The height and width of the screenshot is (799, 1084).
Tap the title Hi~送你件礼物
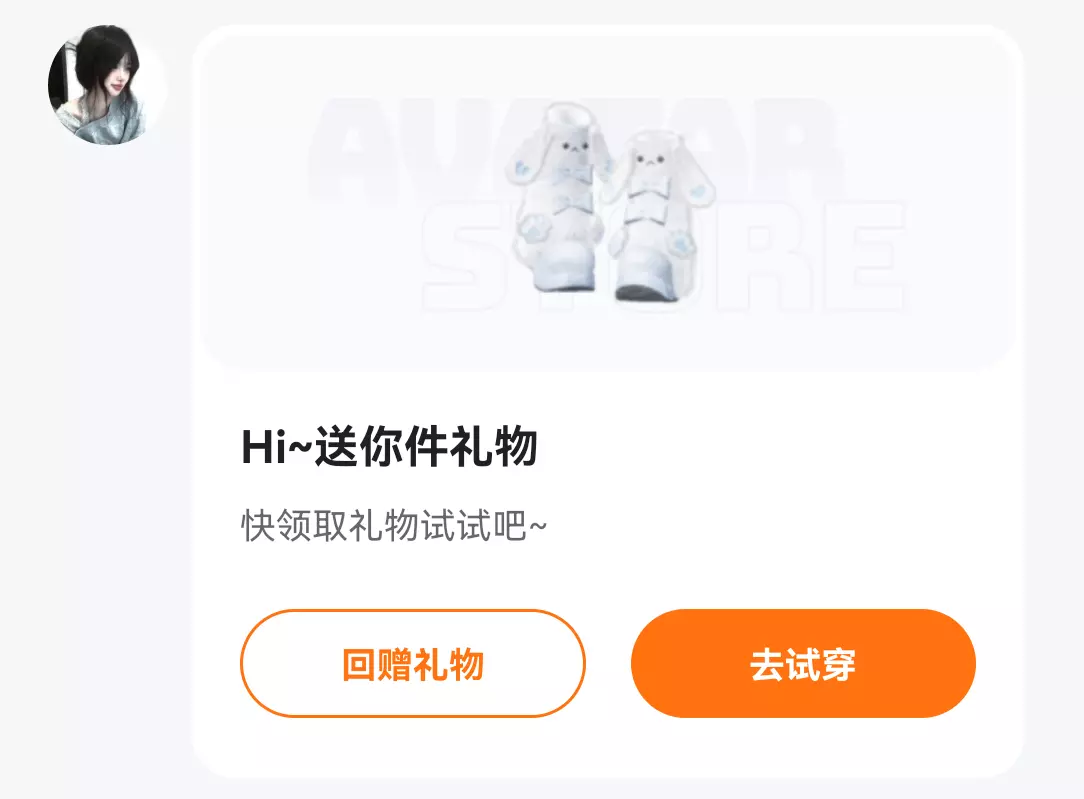tap(389, 447)
